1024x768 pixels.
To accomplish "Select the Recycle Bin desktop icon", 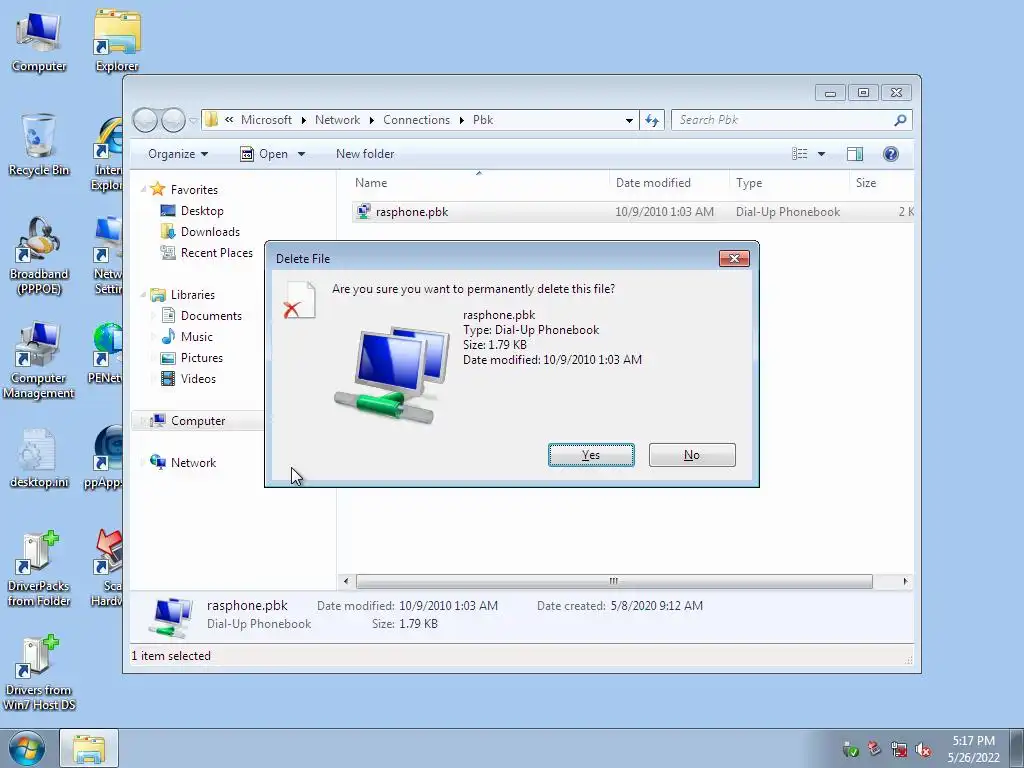I will click(x=39, y=146).
